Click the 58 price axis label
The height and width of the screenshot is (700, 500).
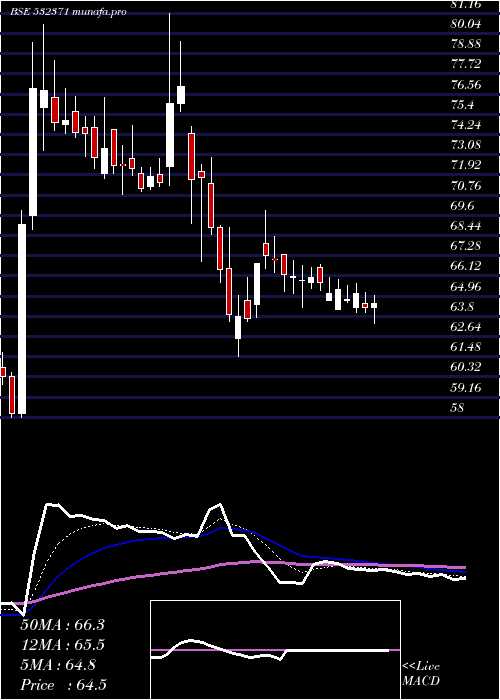[458, 408]
